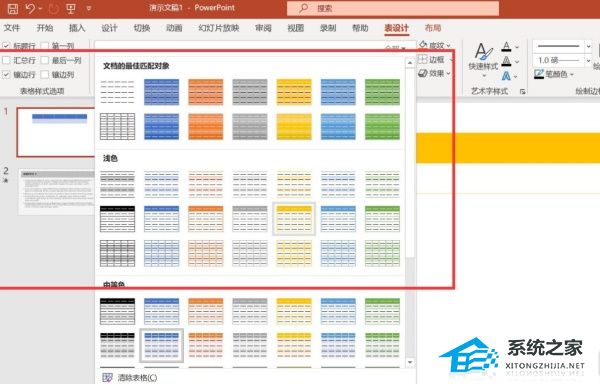Viewport: 600px width, 384px height.
Task: Choose the selected blue medium style with thick border
Action: (x=161, y=345)
